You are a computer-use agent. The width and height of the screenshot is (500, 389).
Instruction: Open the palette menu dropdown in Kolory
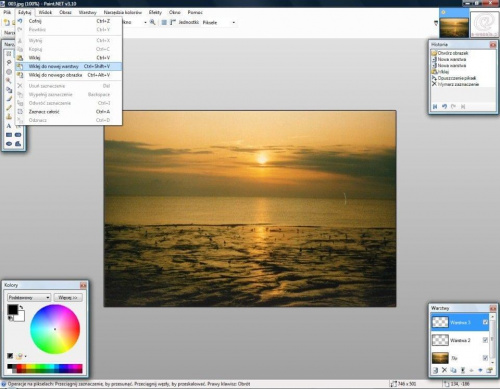(x=26, y=356)
